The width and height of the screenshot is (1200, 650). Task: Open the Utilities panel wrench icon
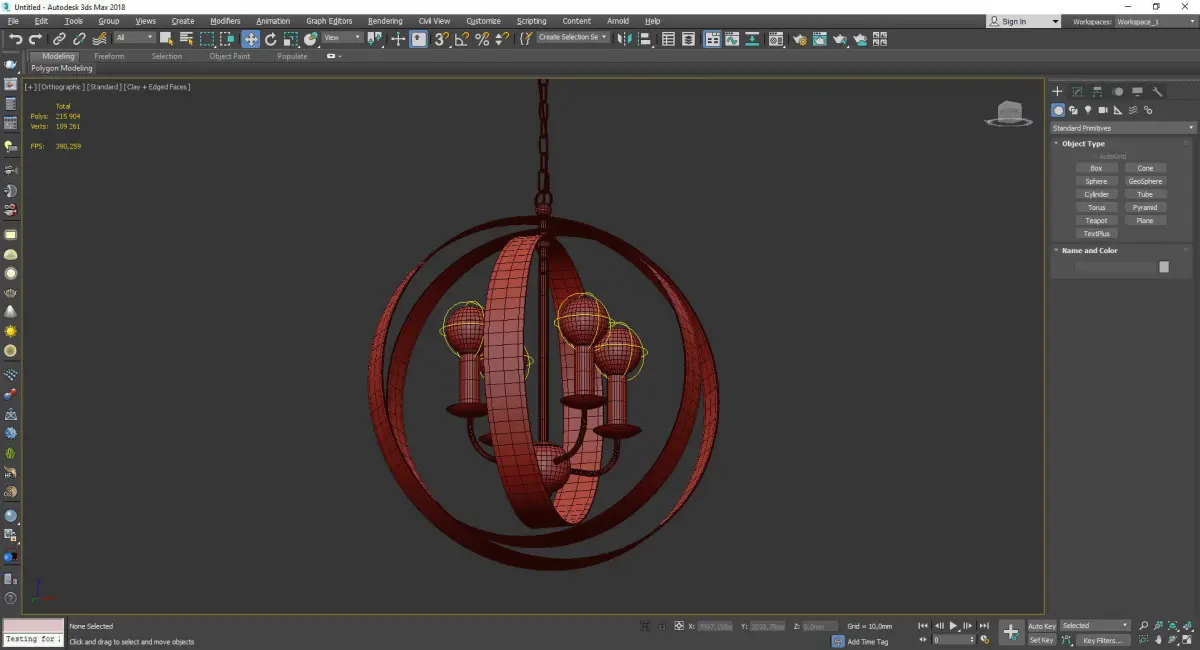1158,91
